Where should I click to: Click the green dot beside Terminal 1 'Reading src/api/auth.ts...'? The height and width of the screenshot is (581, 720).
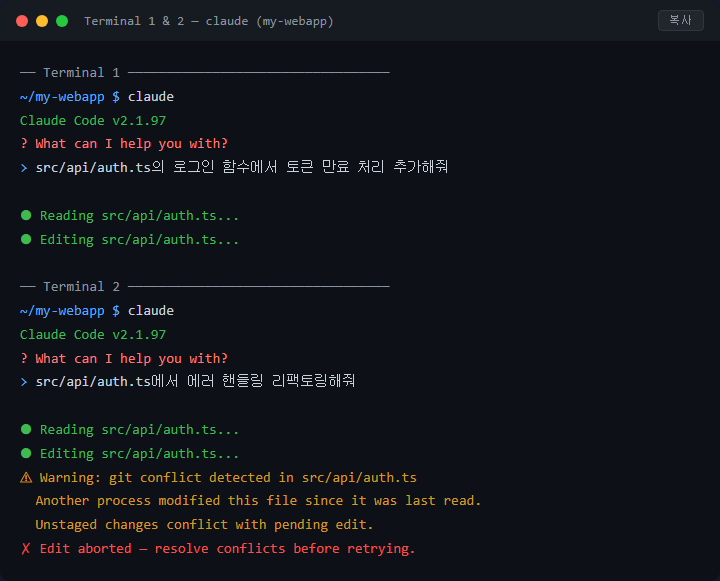(26, 215)
